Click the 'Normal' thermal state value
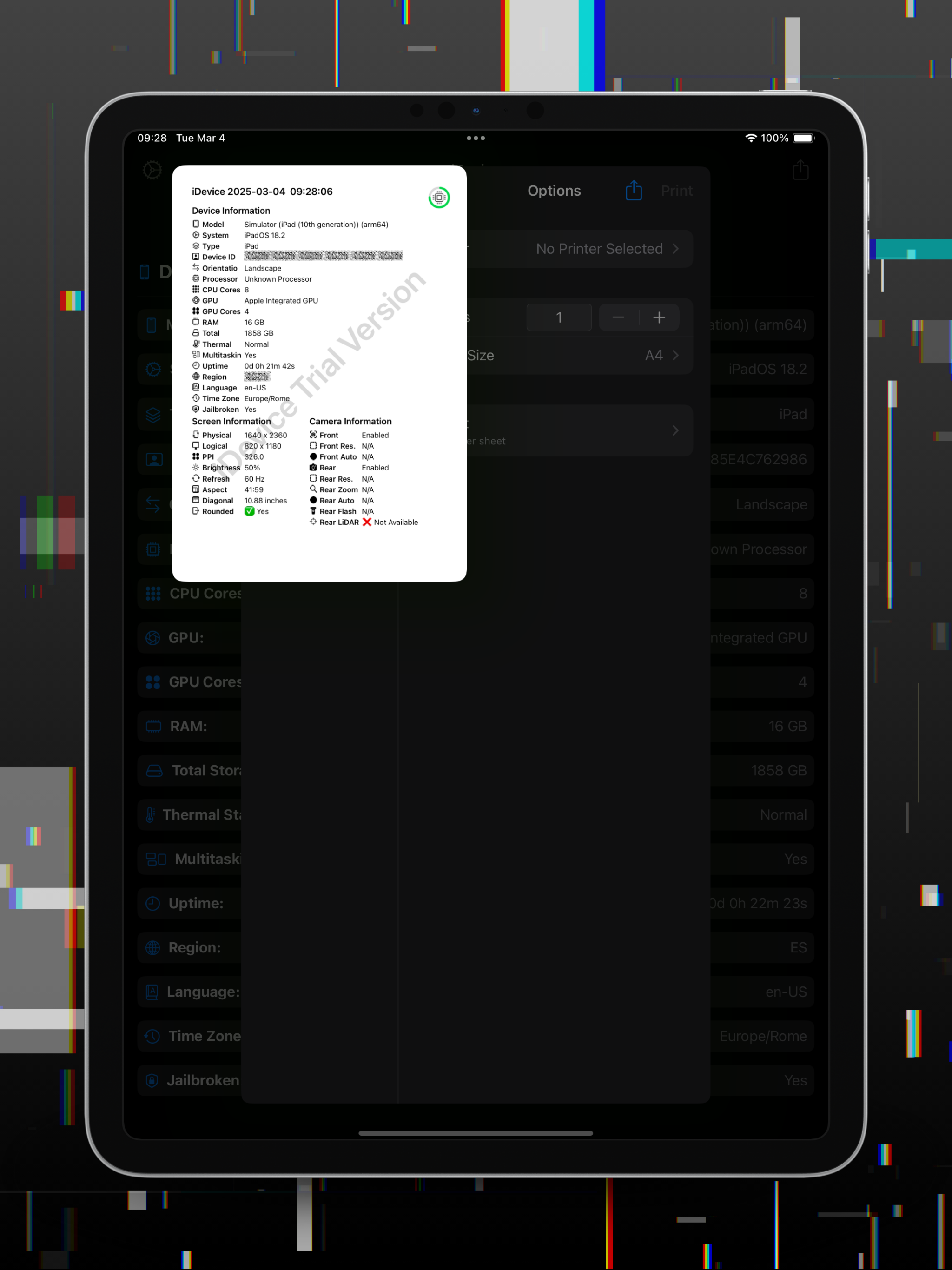 point(783,815)
